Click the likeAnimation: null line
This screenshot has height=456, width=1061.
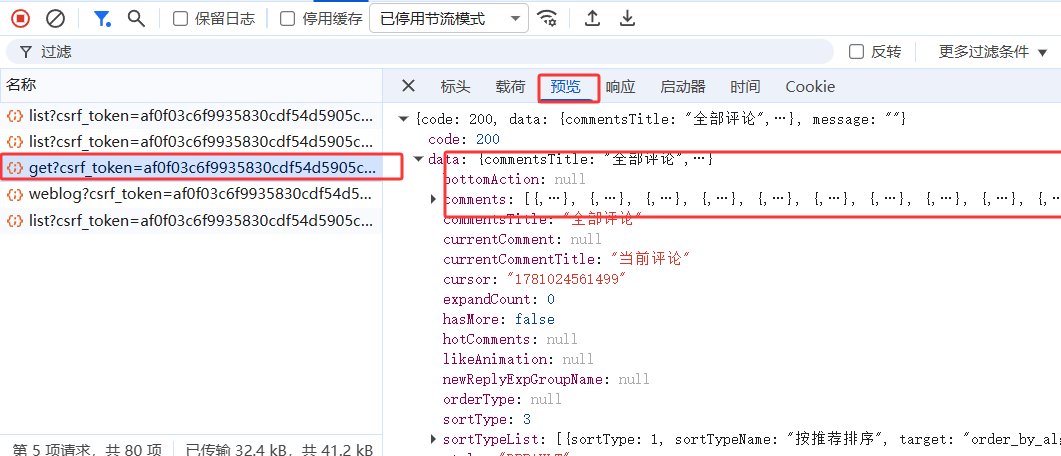pyautogui.click(x=518, y=359)
